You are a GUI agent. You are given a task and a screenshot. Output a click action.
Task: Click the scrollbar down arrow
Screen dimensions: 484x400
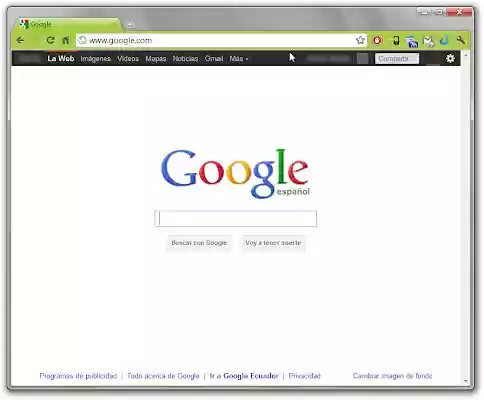466,381
